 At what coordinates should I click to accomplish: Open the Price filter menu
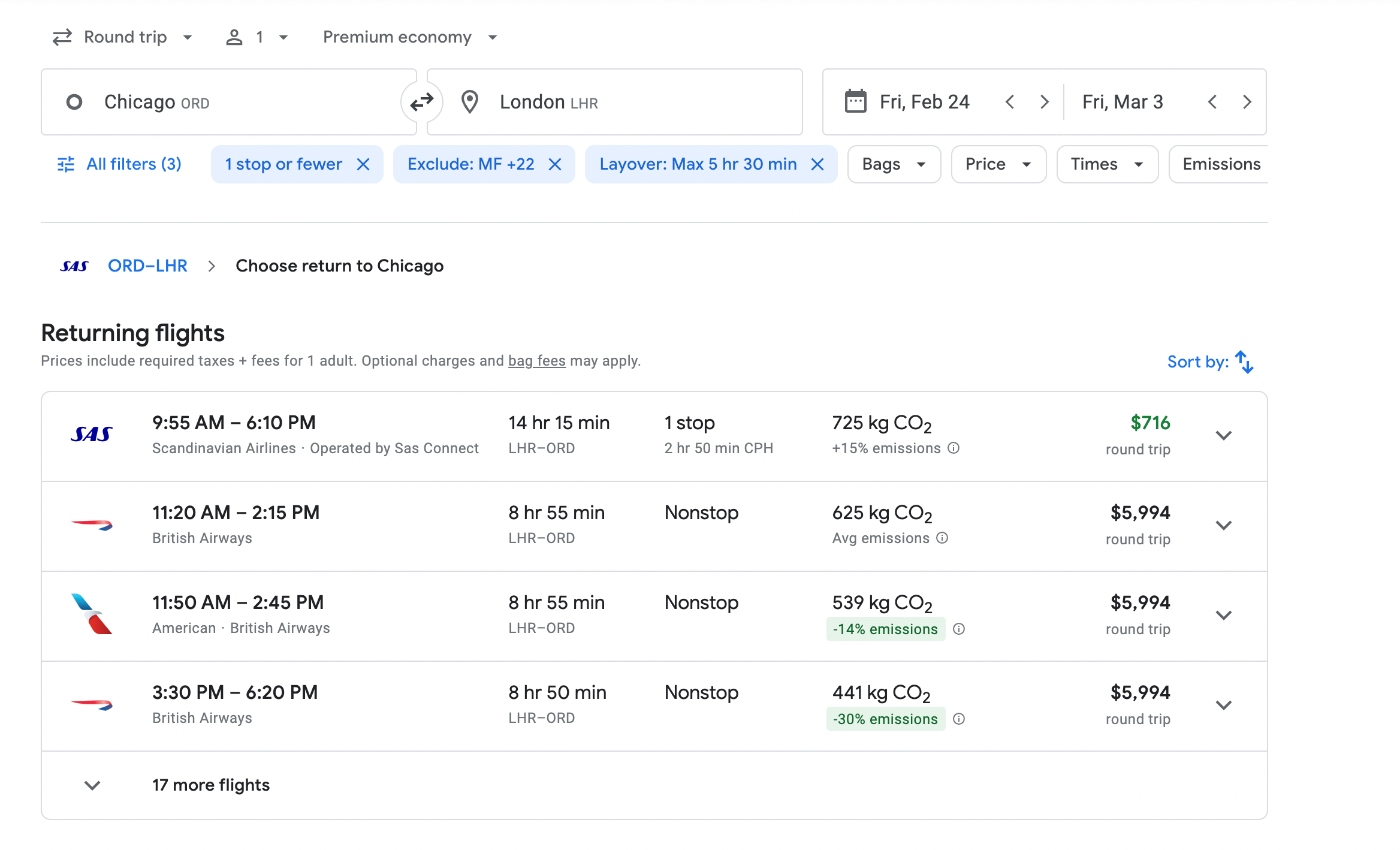997,164
